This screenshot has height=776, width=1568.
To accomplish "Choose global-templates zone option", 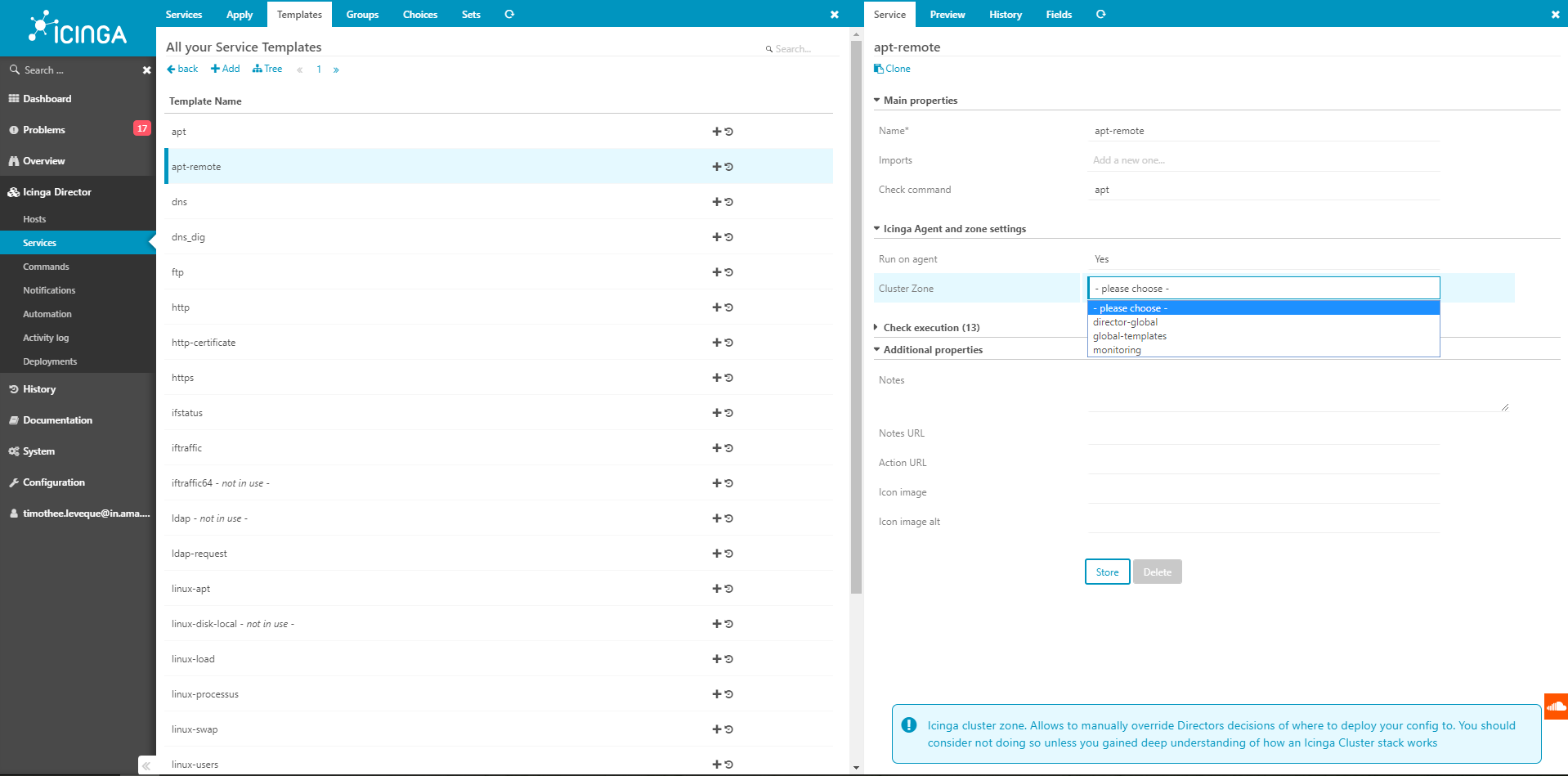I will (1264, 336).
